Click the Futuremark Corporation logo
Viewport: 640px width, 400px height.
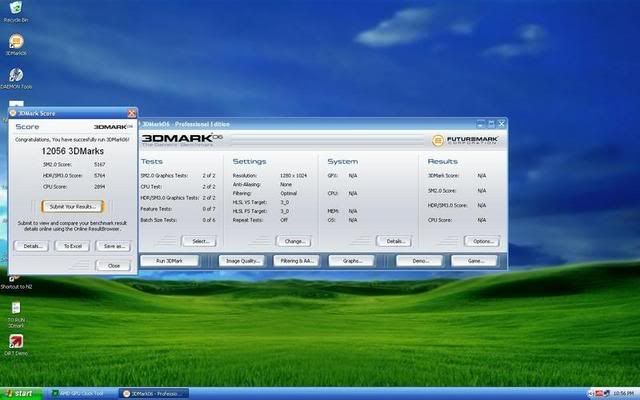tap(464, 140)
